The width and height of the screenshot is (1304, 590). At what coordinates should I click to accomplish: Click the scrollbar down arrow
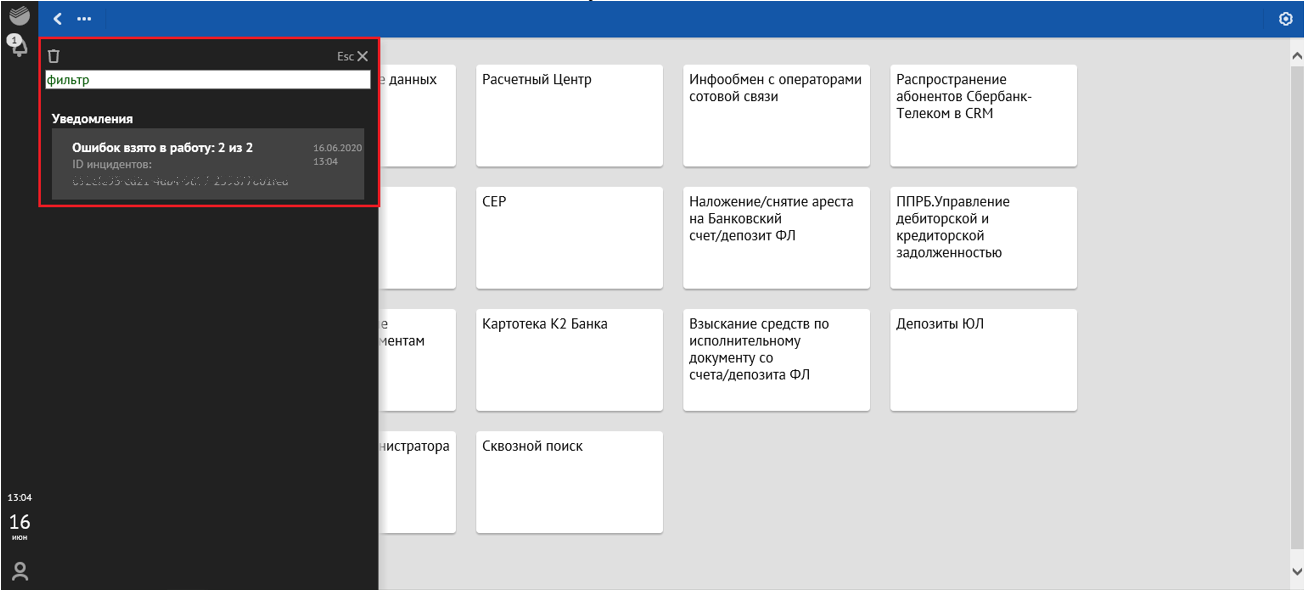[1296, 570]
